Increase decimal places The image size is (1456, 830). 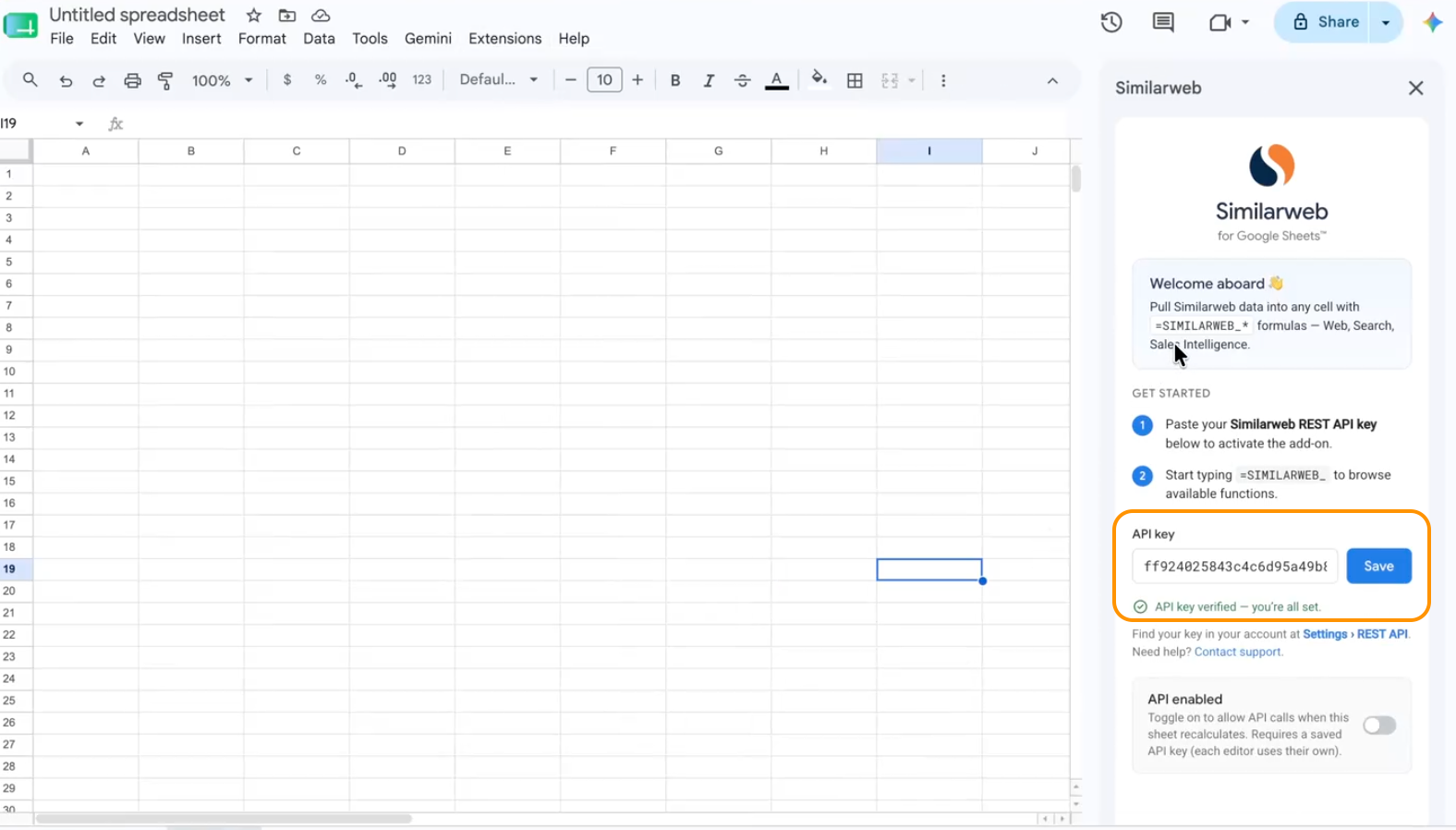coord(388,80)
